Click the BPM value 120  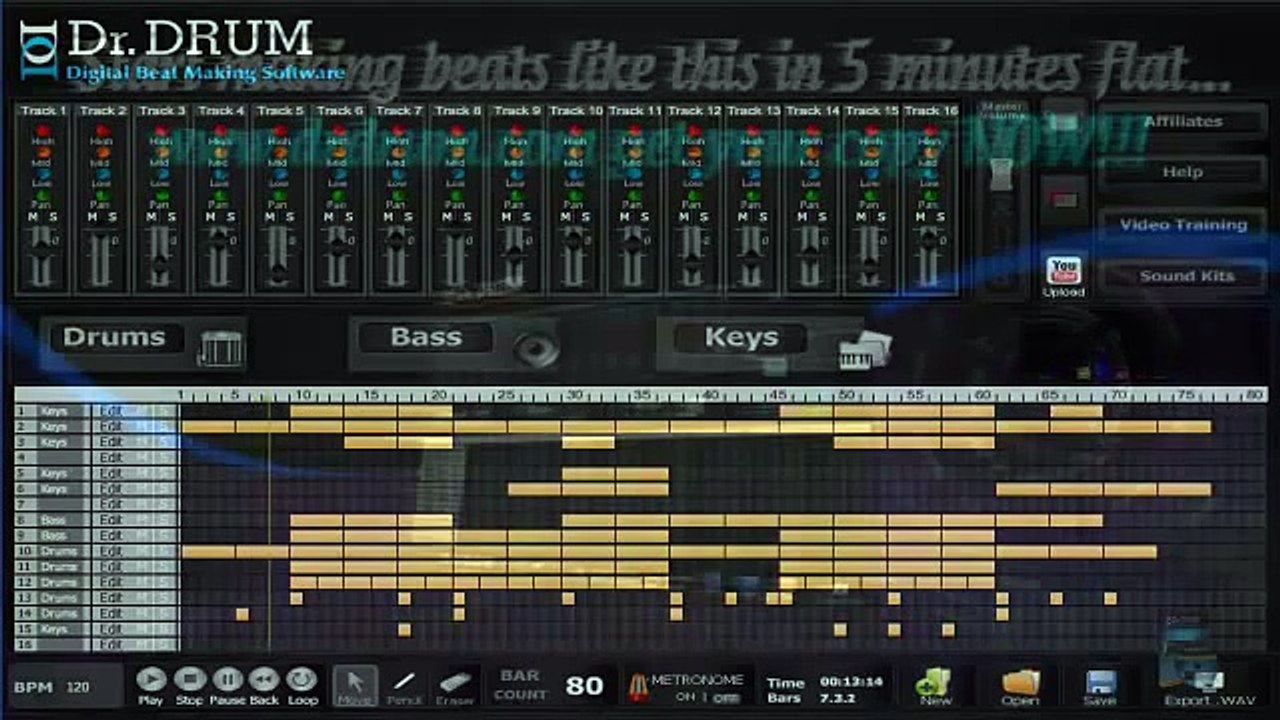coord(78,688)
